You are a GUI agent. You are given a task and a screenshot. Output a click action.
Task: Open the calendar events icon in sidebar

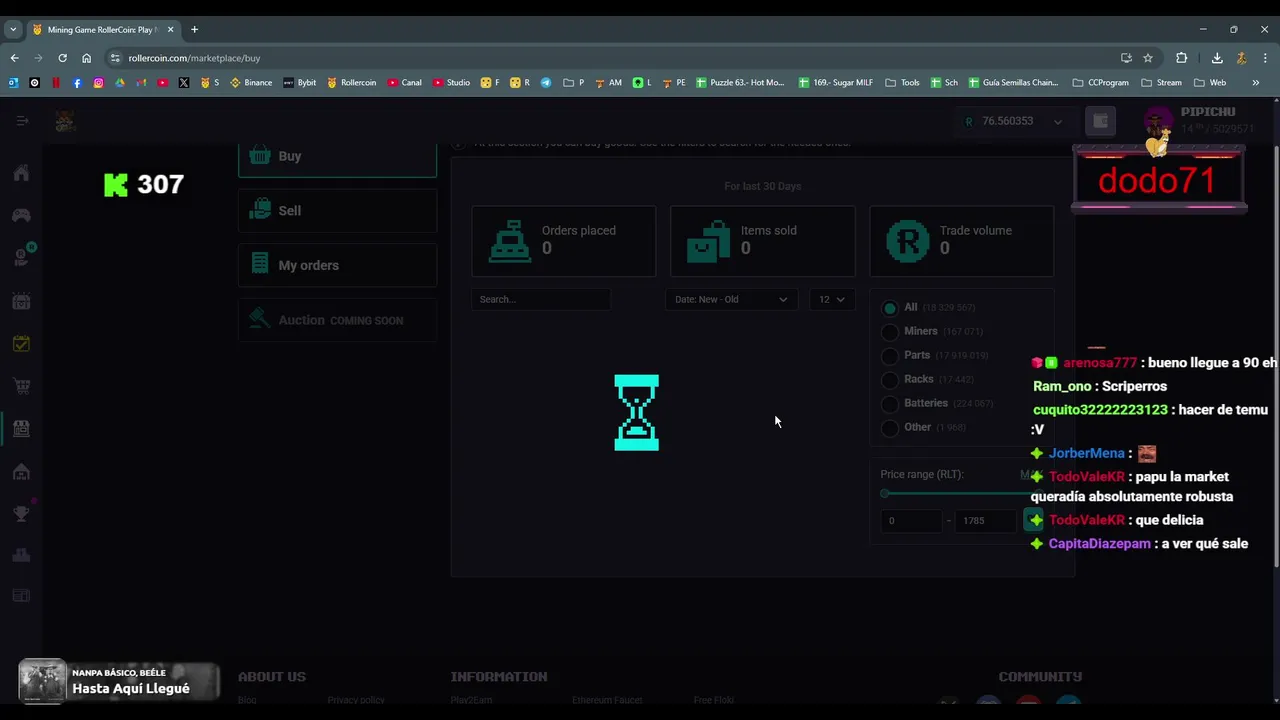(21, 301)
